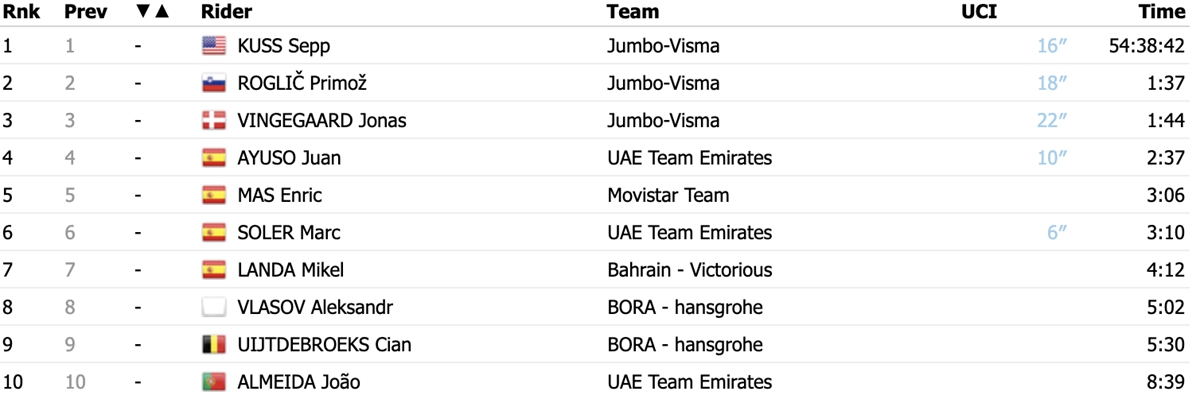Open the Movistar Team page
The image size is (1200, 399).
coord(668,195)
